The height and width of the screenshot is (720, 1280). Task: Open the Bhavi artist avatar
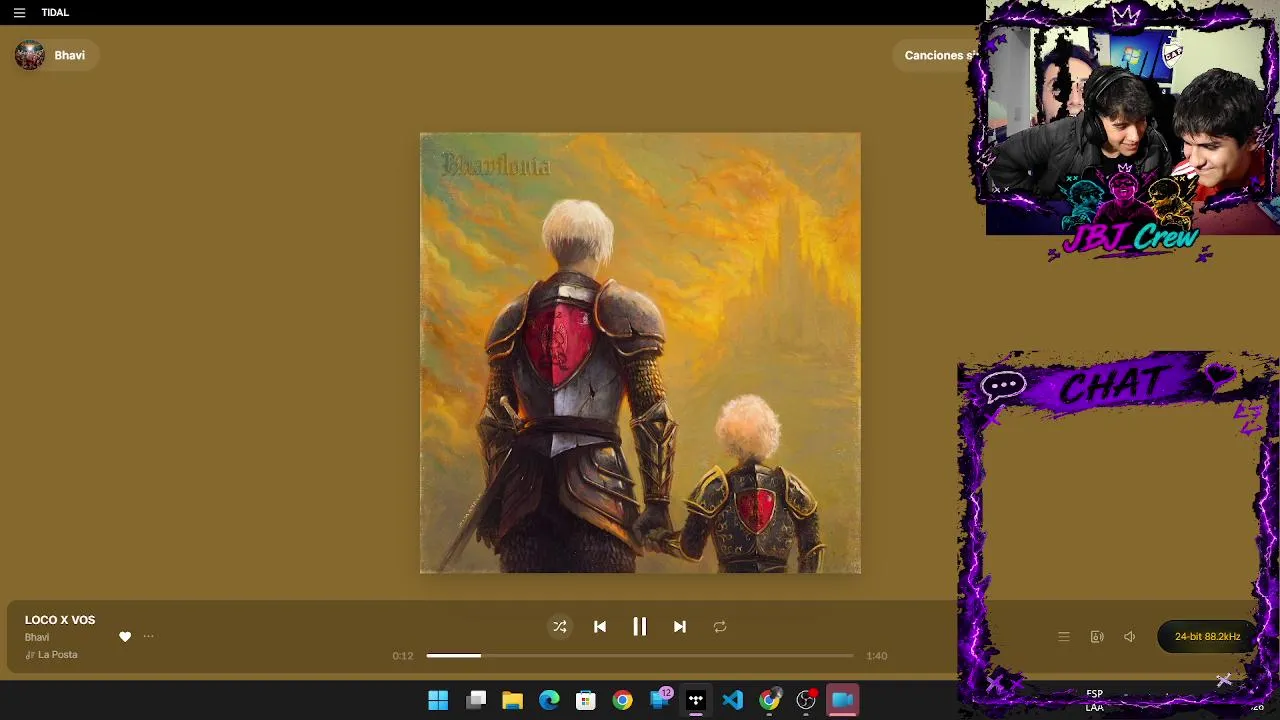coord(30,55)
